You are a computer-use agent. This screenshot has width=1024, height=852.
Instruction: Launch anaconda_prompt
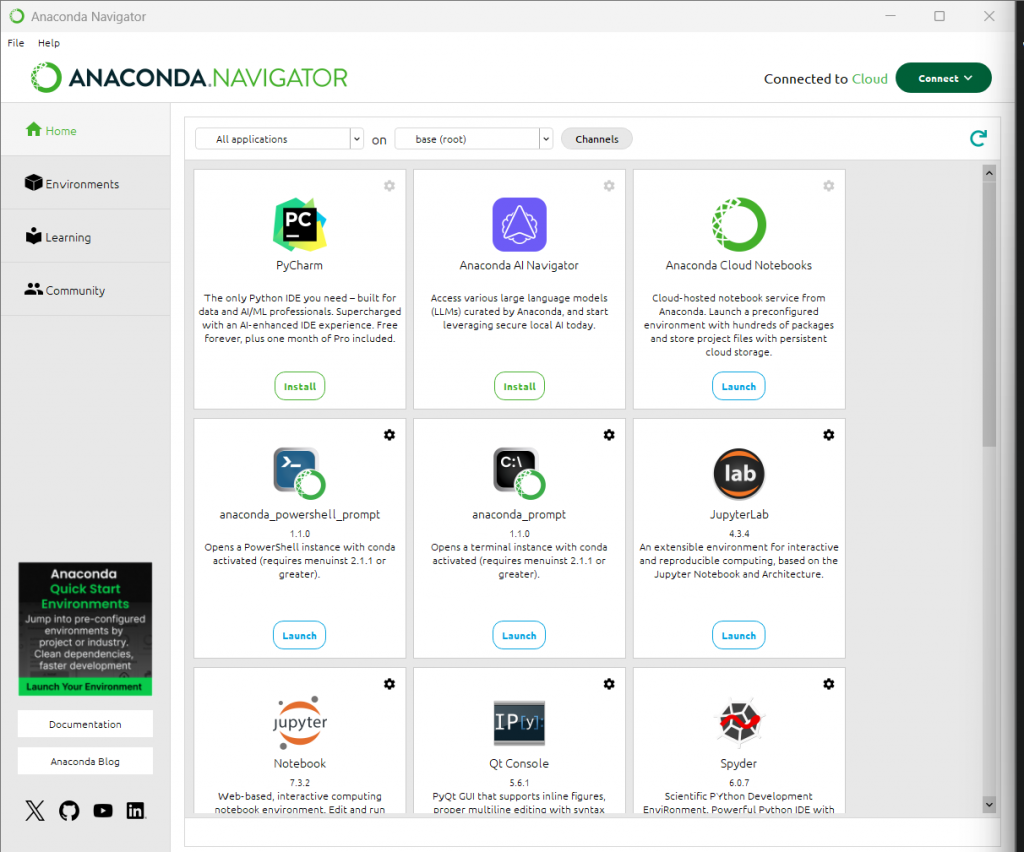coord(519,635)
